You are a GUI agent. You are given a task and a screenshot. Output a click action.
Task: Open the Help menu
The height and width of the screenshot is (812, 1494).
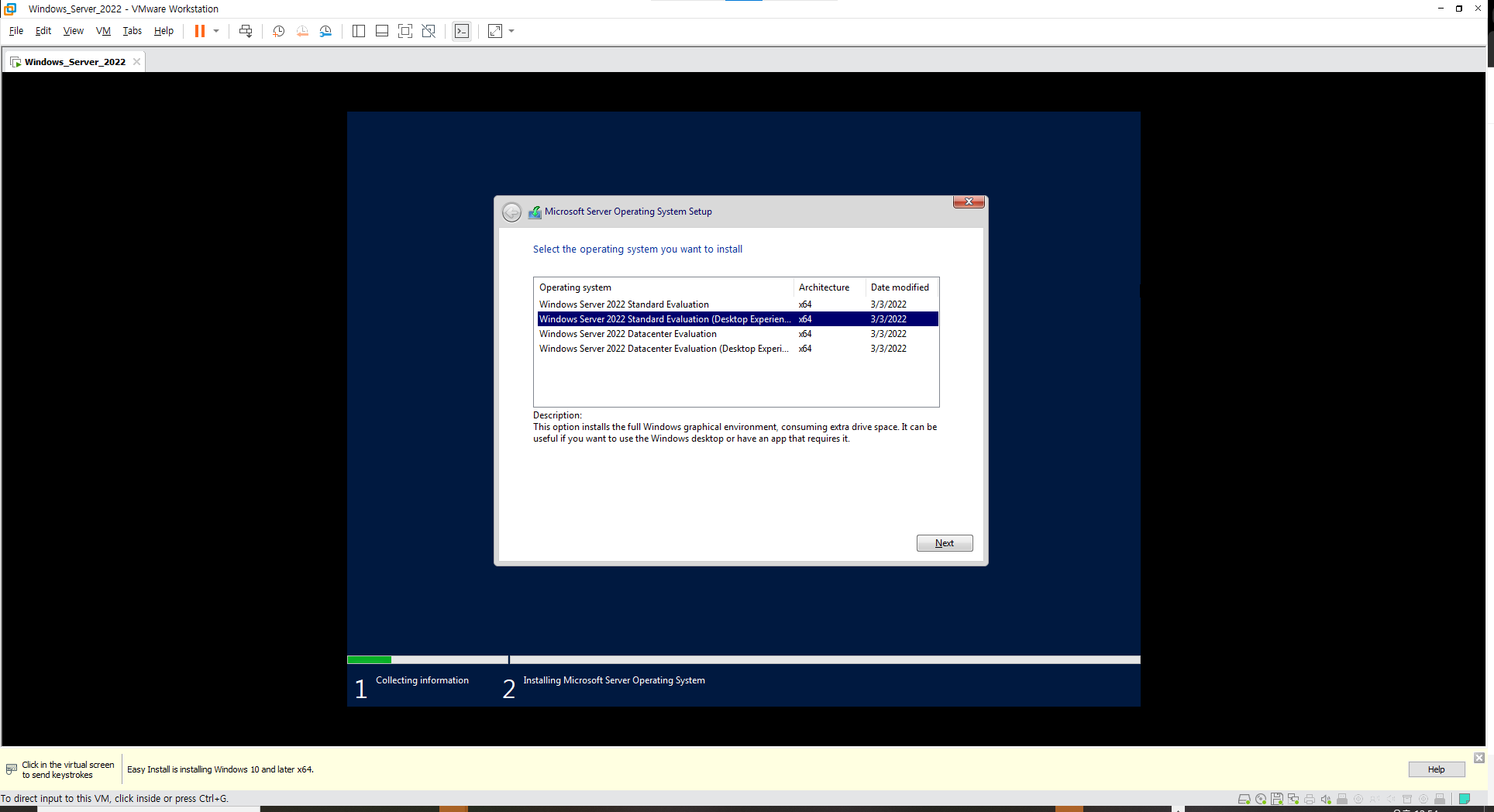click(x=164, y=31)
